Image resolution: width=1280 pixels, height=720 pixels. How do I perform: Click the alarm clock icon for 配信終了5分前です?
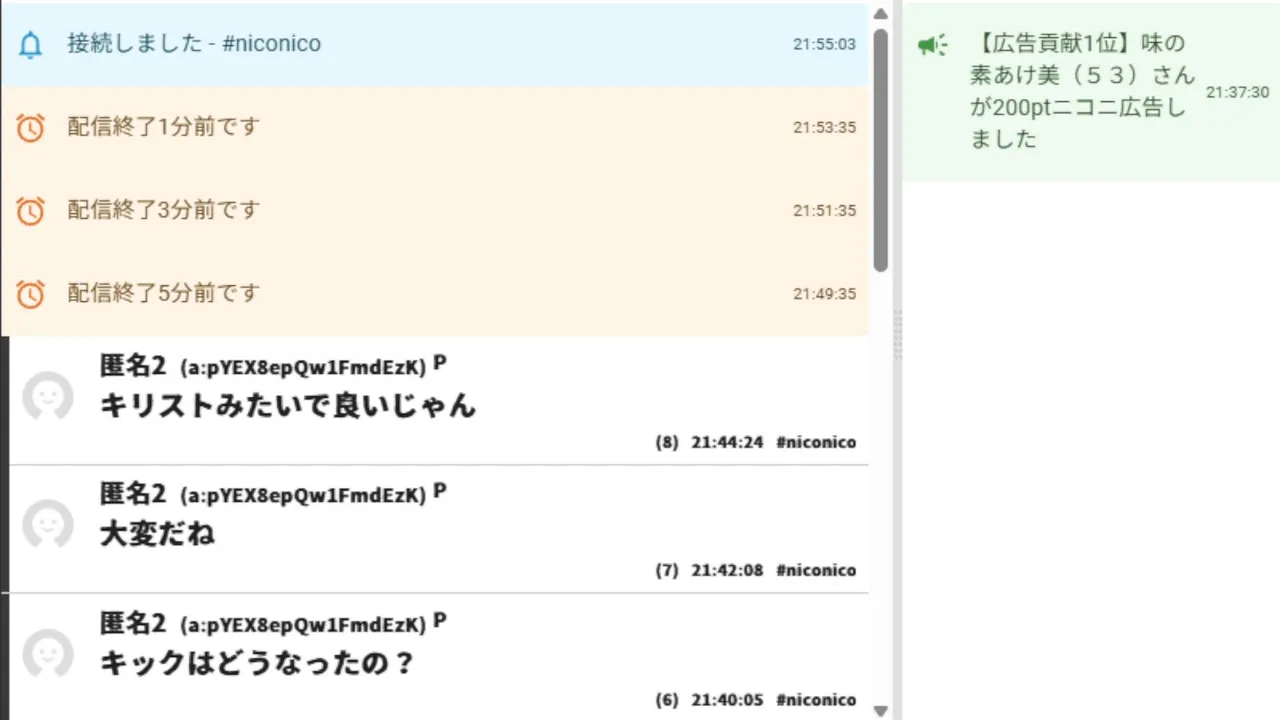click(31, 294)
